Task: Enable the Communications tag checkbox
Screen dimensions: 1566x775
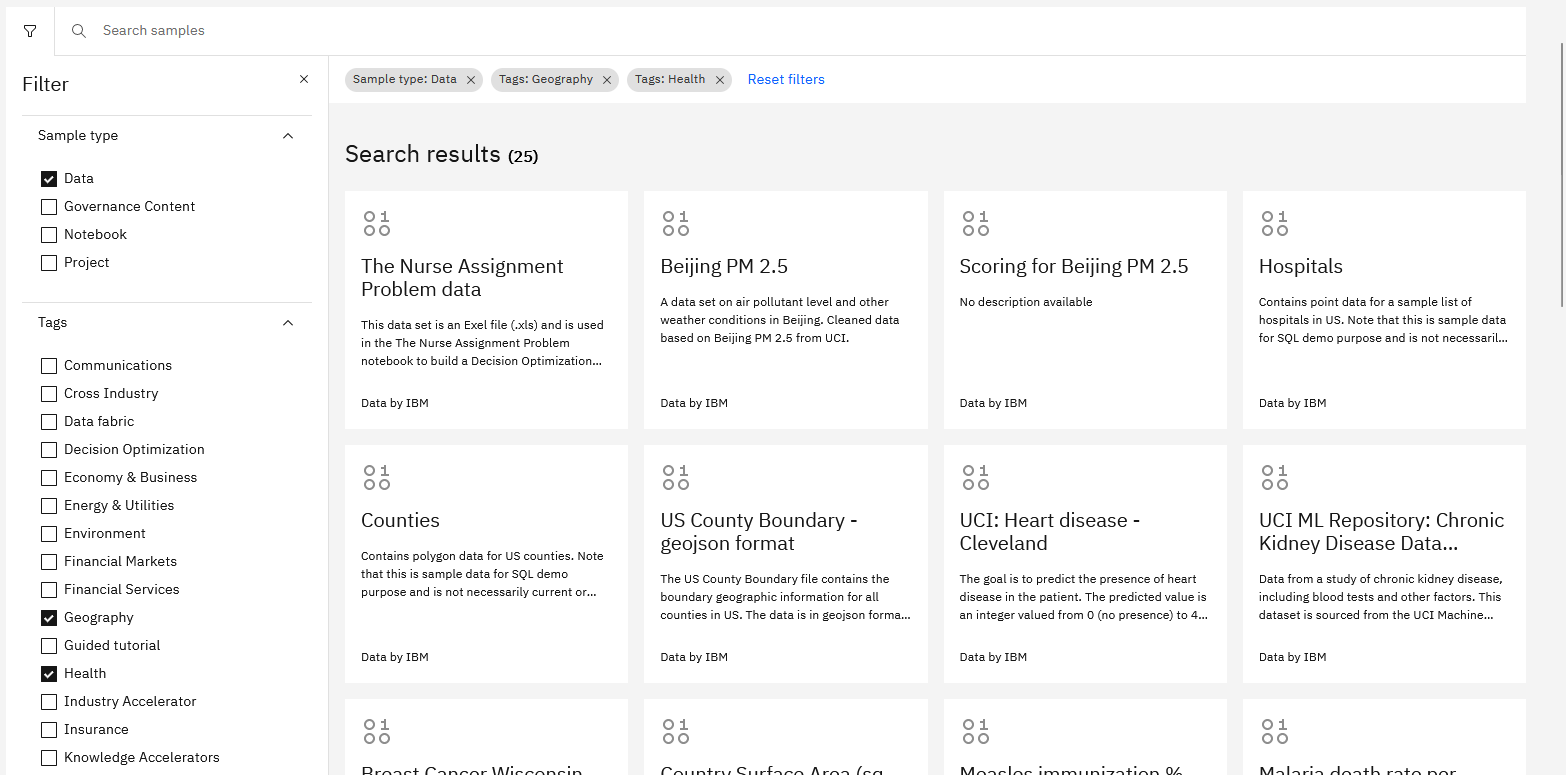Action: [49, 366]
